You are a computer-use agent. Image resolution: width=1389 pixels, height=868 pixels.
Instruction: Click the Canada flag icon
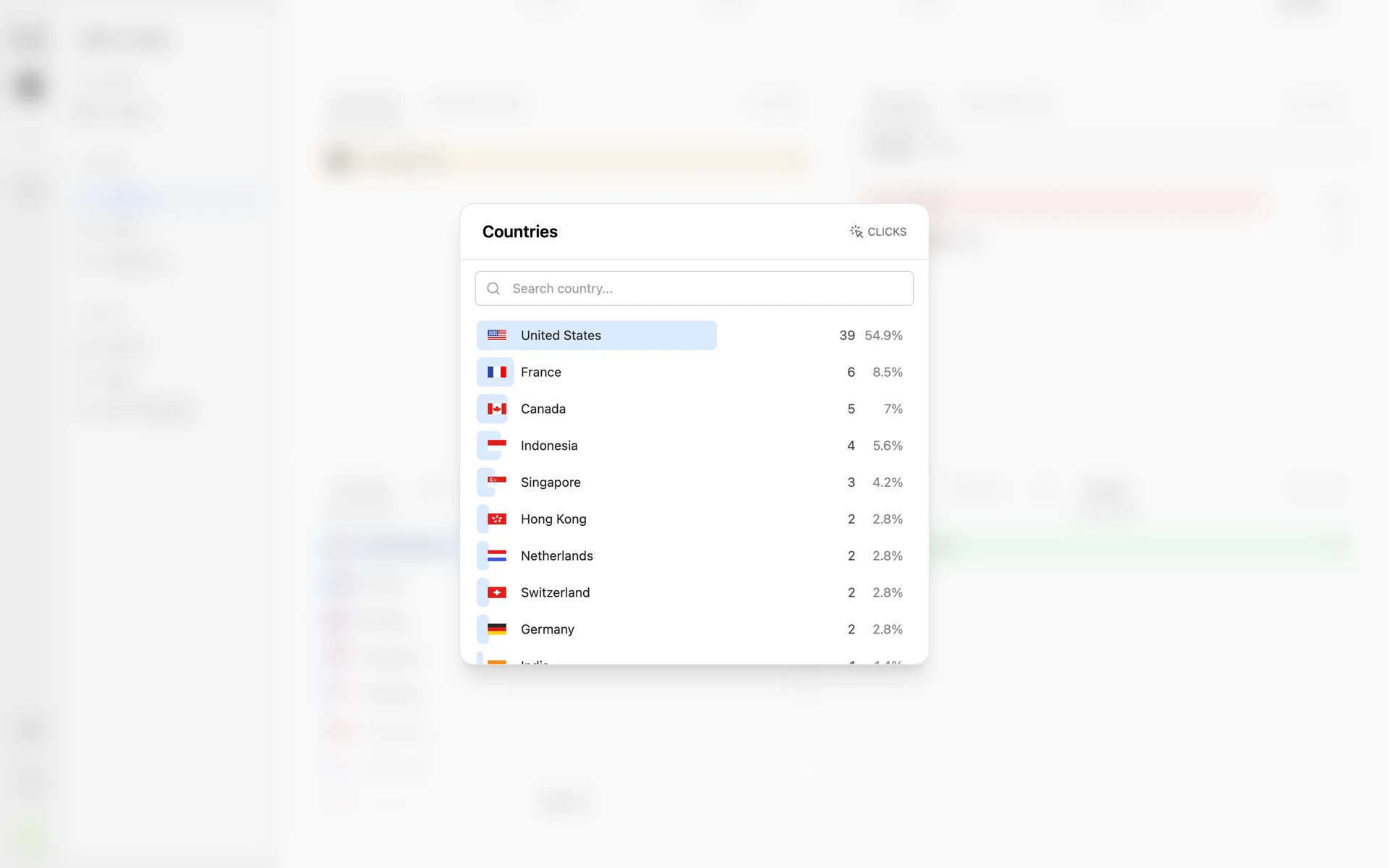coord(496,409)
